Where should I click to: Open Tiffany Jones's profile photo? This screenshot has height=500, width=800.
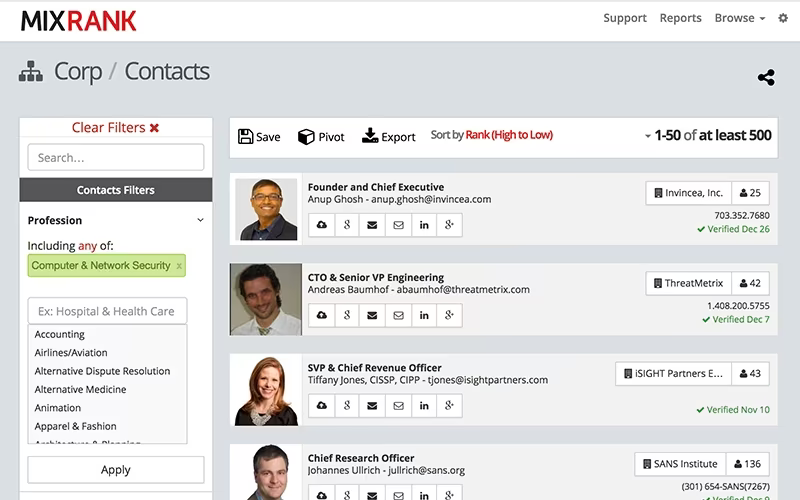click(266, 390)
